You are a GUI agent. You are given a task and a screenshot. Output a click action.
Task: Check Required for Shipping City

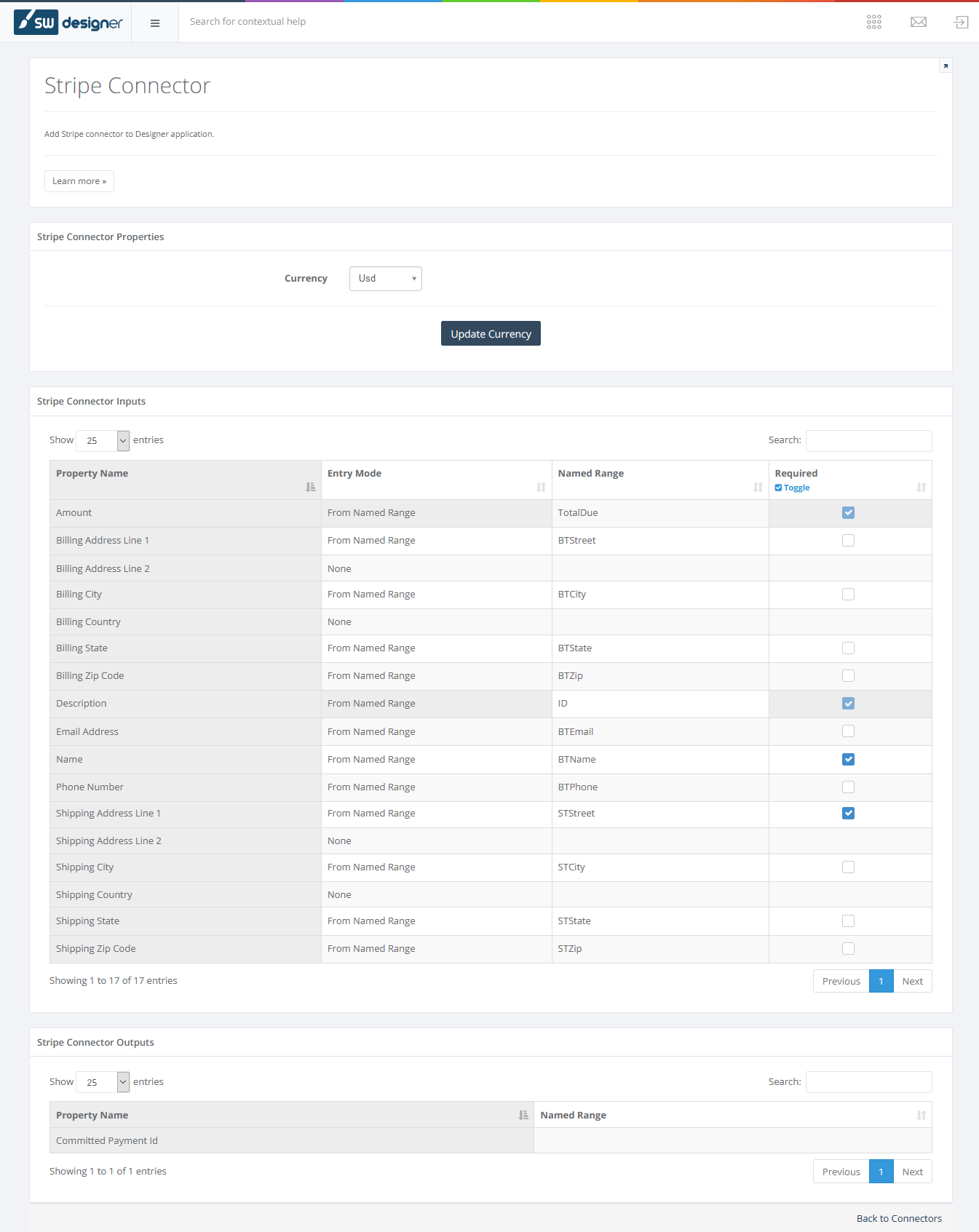(x=848, y=867)
